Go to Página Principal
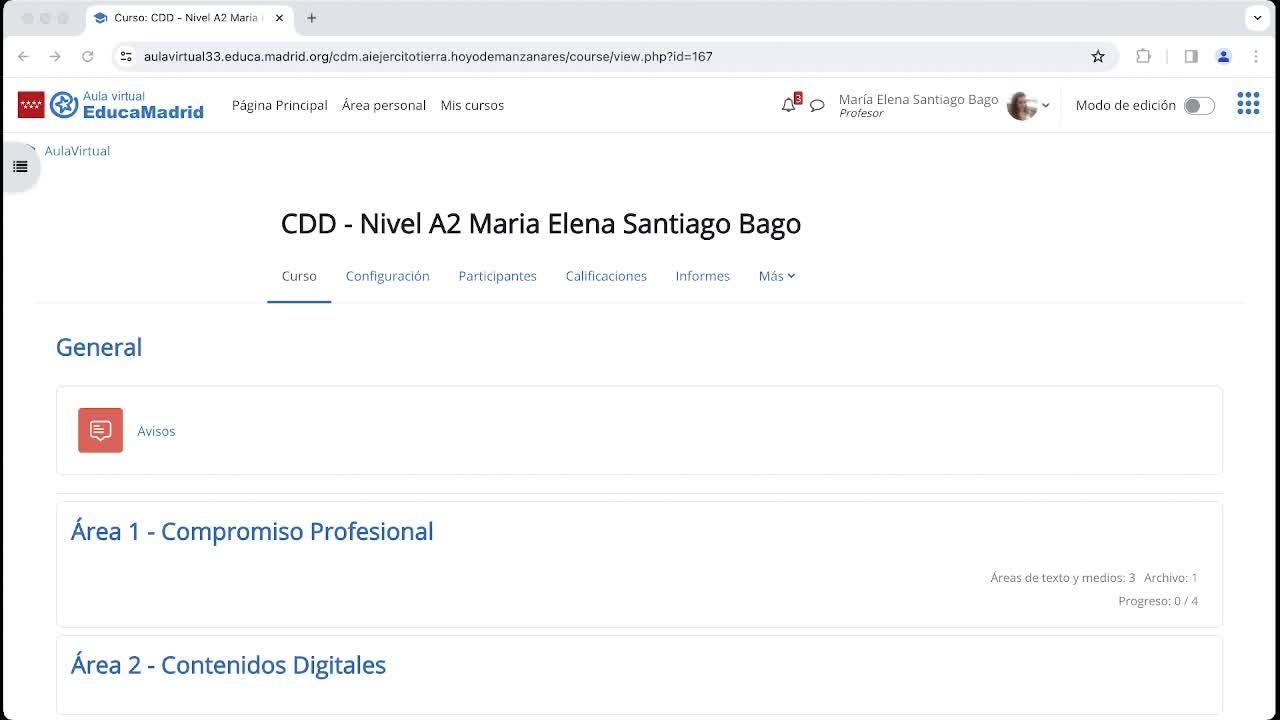The width and height of the screenshot is (1280, 720). click(x=280, y=105)
